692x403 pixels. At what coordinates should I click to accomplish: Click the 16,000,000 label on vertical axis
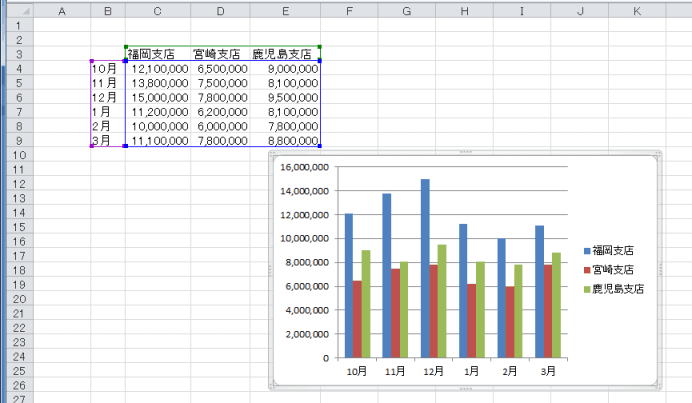(305, 167)
